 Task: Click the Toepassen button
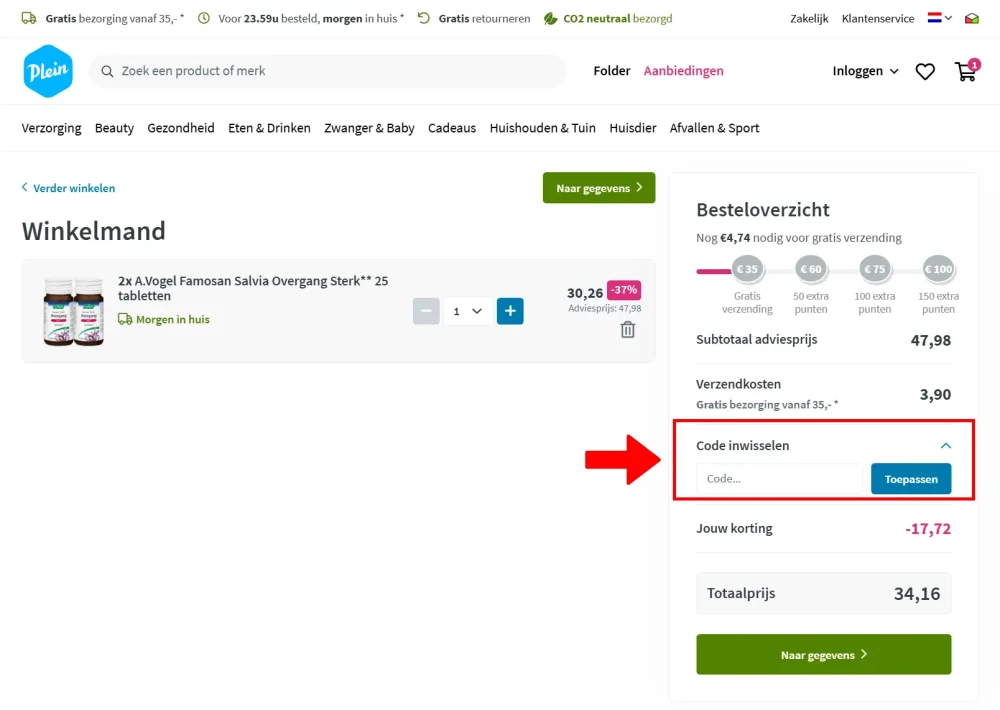coord(911,479)
